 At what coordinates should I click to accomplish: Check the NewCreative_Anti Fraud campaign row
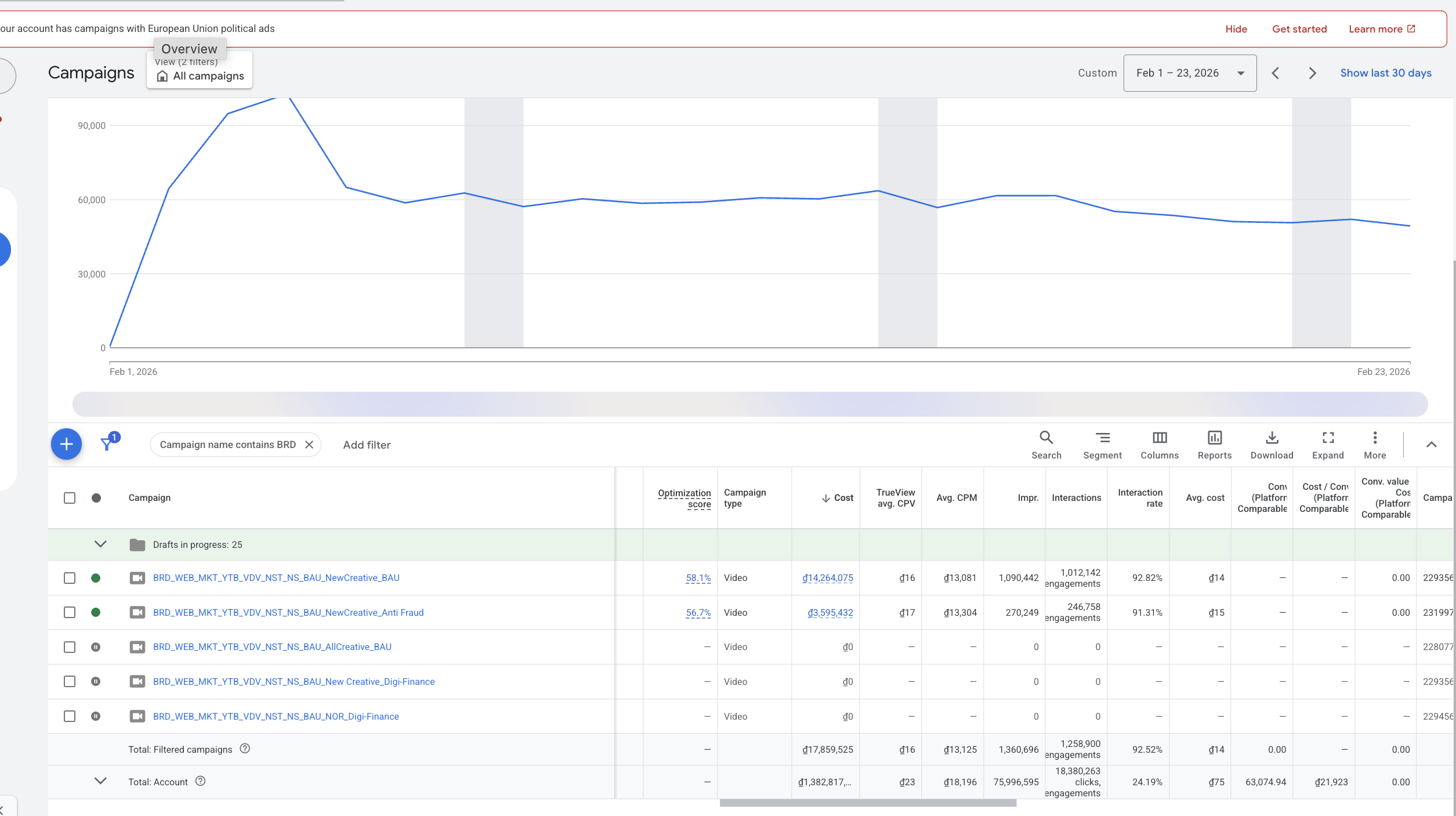coord(70,612)
